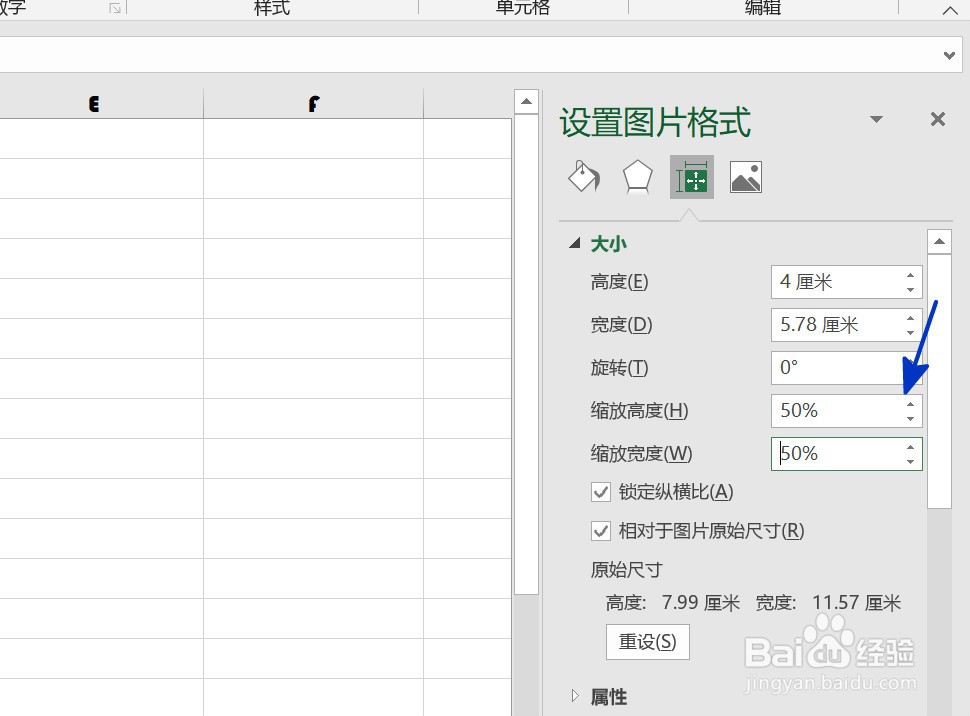The width and height of the screenshot is (970, 716).
Task: Open the Picture settings icon
Action: click(x=745, y=176)
